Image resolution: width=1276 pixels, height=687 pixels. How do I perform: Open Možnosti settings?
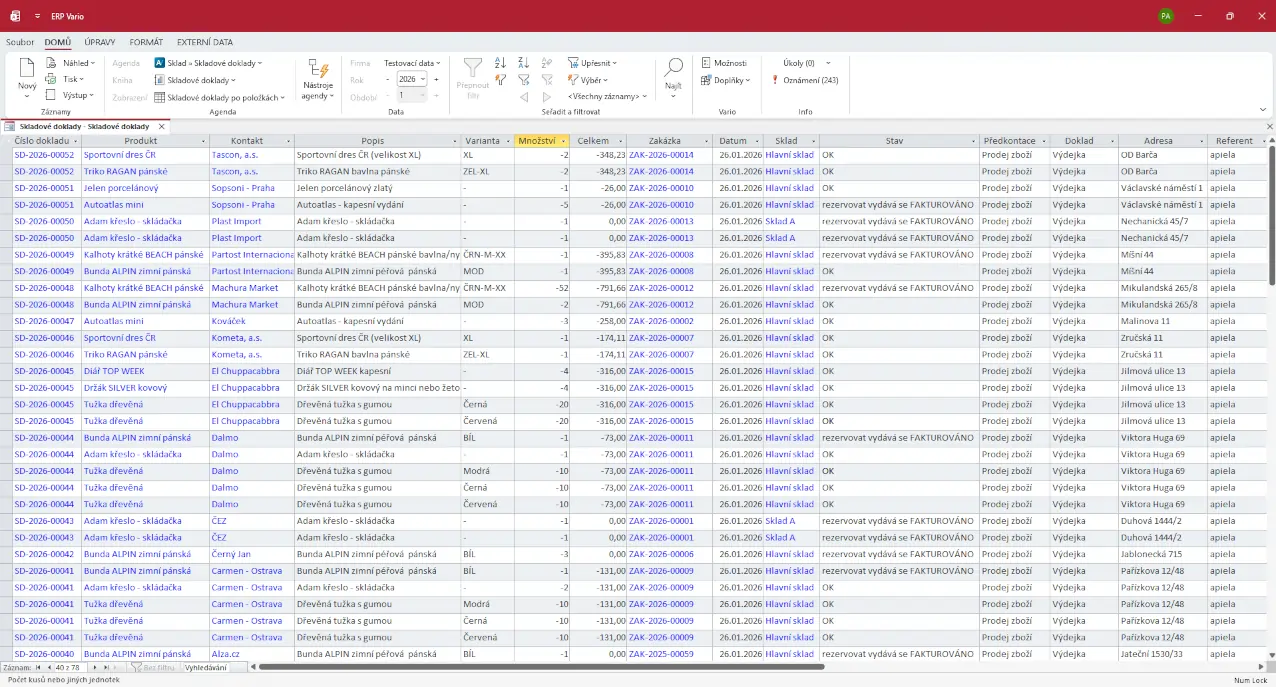723,63
